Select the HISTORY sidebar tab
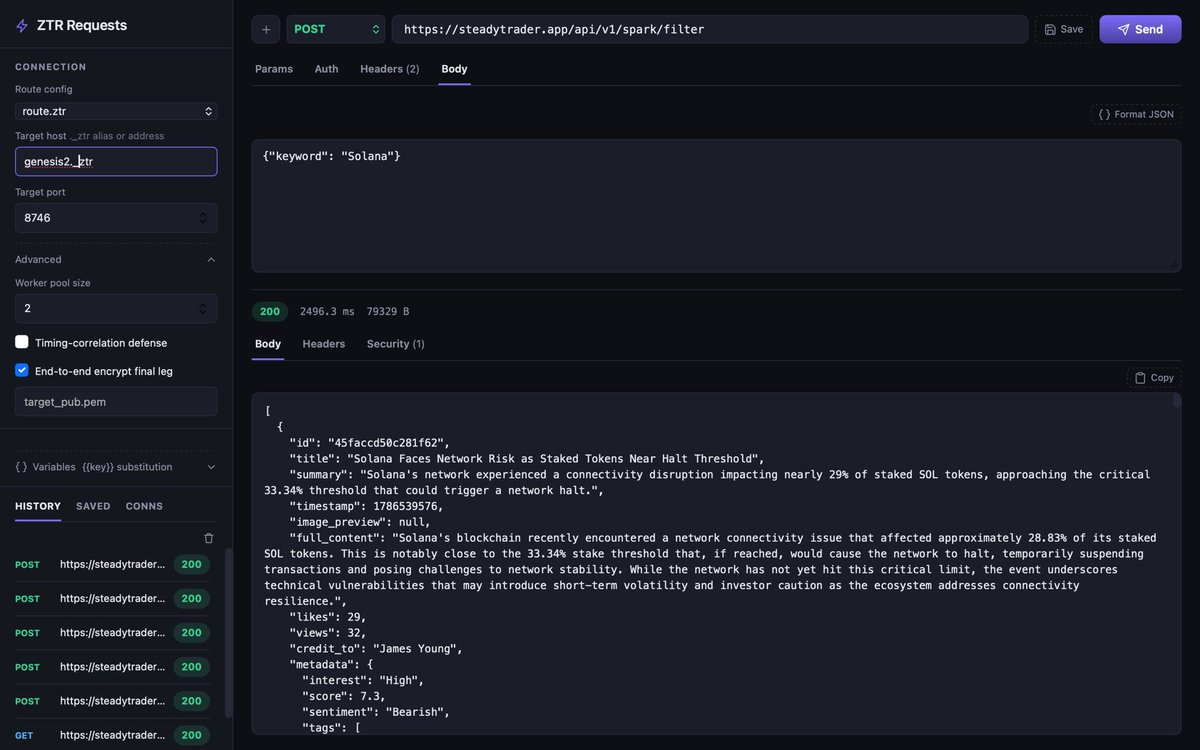 [x=38, y=506]
